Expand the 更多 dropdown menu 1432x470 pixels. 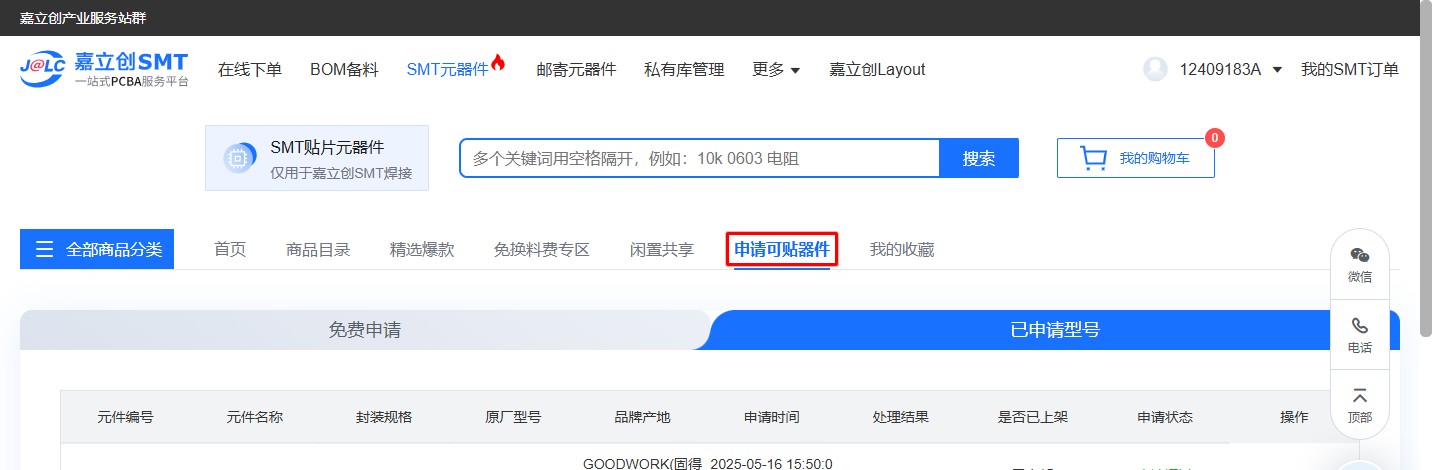[776, 70]
